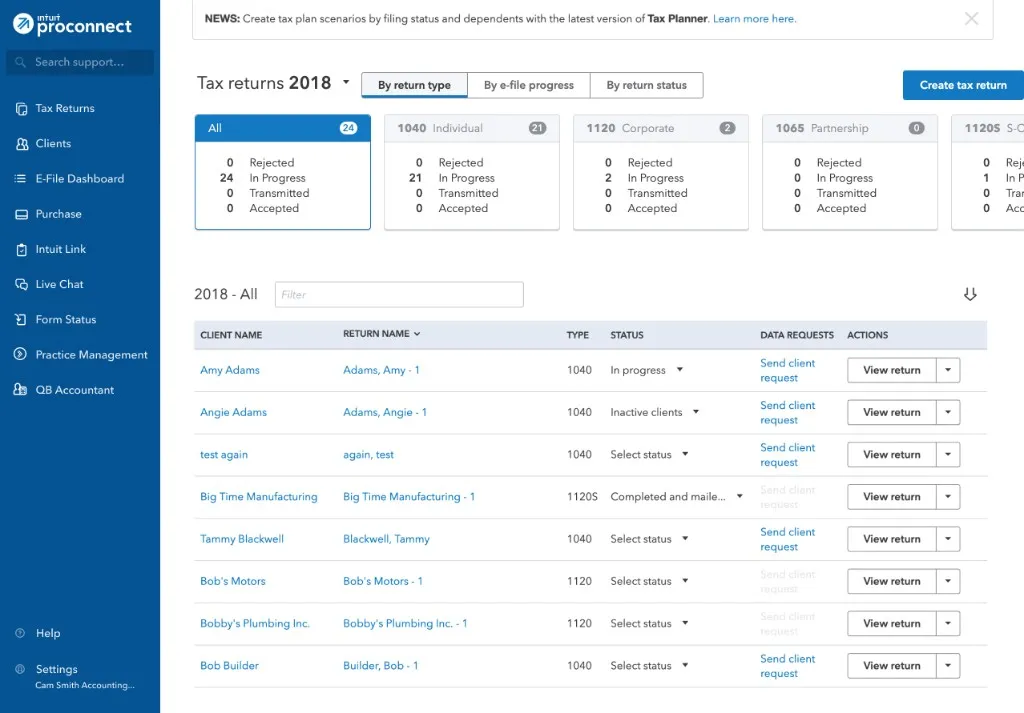
Task: Click the download arrow icon above table
Action: (x=970, y=294)
